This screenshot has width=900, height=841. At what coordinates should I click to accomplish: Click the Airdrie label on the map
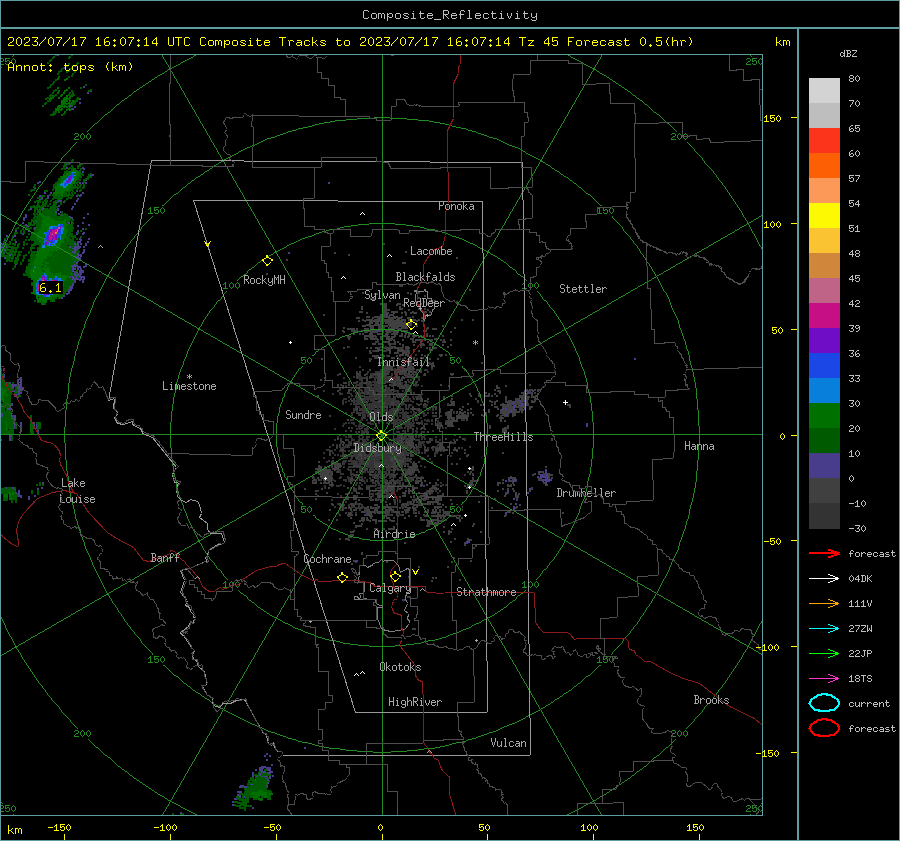click(394, 534)
